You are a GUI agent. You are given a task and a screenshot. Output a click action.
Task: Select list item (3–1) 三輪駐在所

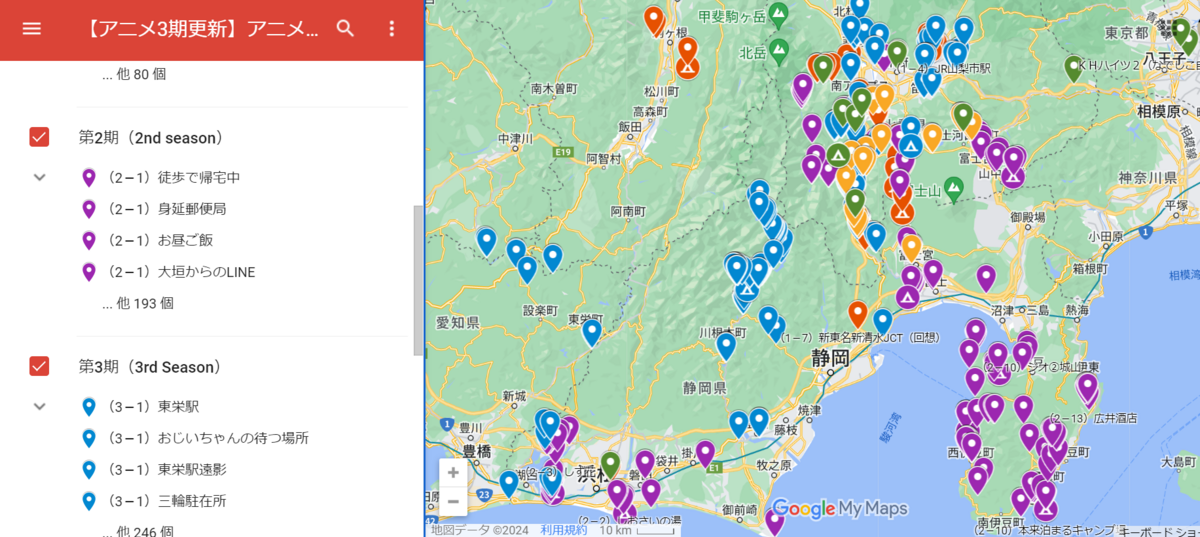coord(164,501)
